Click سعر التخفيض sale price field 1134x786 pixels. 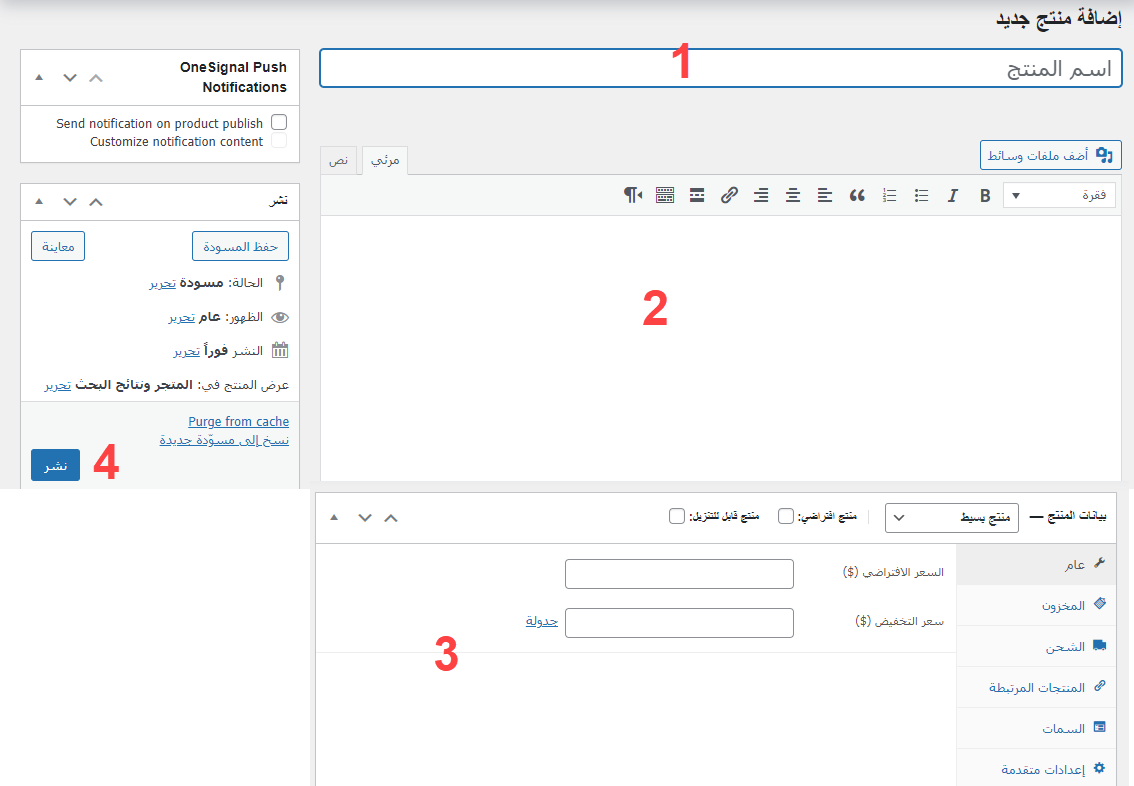tap(679, 623)
